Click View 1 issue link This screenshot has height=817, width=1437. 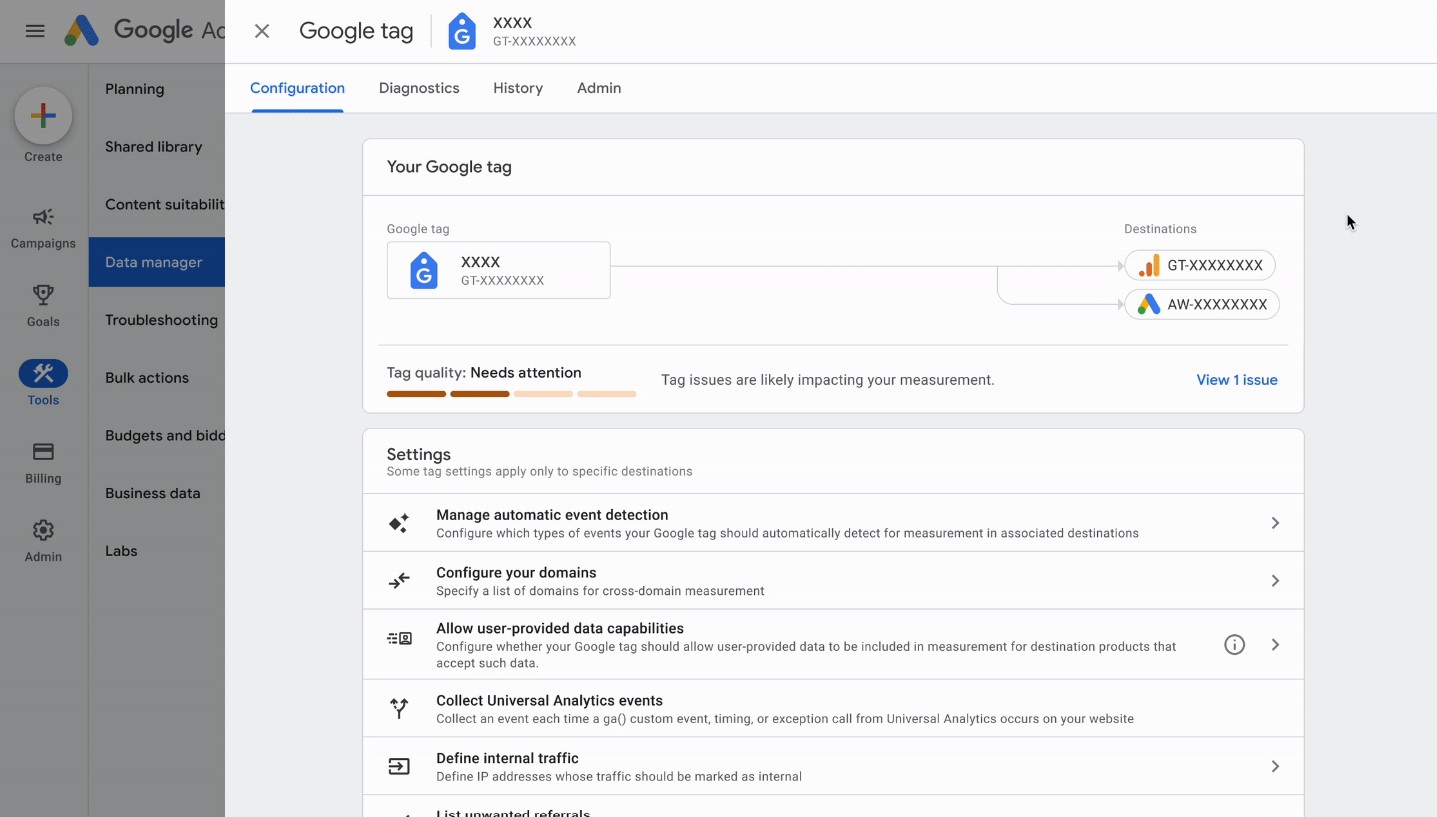(x=1236, y=380)
